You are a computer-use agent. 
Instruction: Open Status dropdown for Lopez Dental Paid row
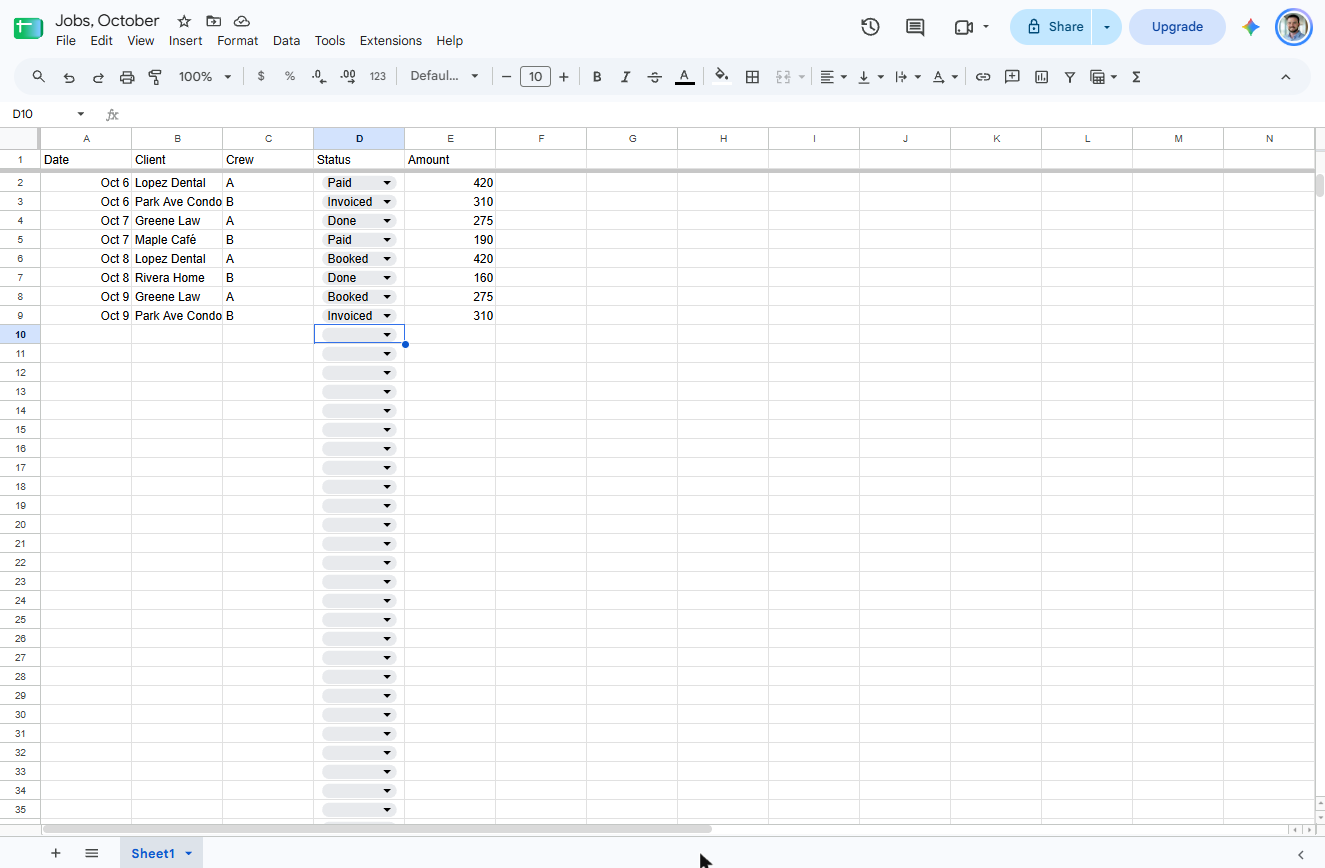coord(387,183)
